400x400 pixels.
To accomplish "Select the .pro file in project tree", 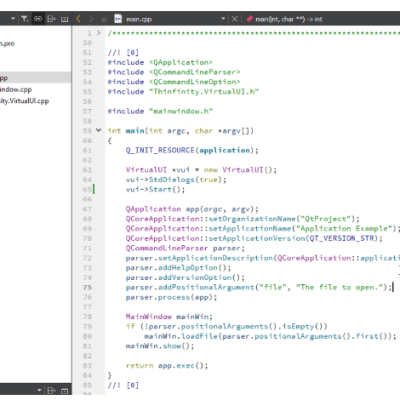I will tap(7, 43).
